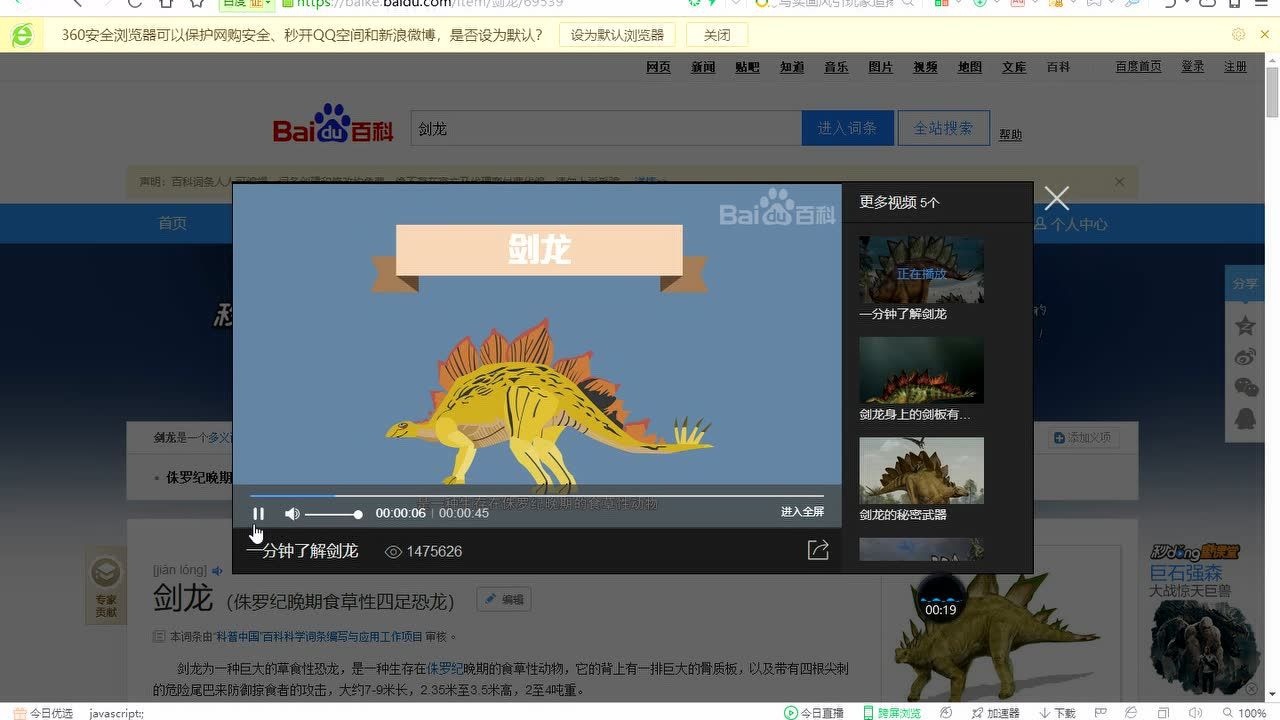The image size is (1280, 720).
Task: Open 今日直播 from the taskbar
Action: [813, 712]
